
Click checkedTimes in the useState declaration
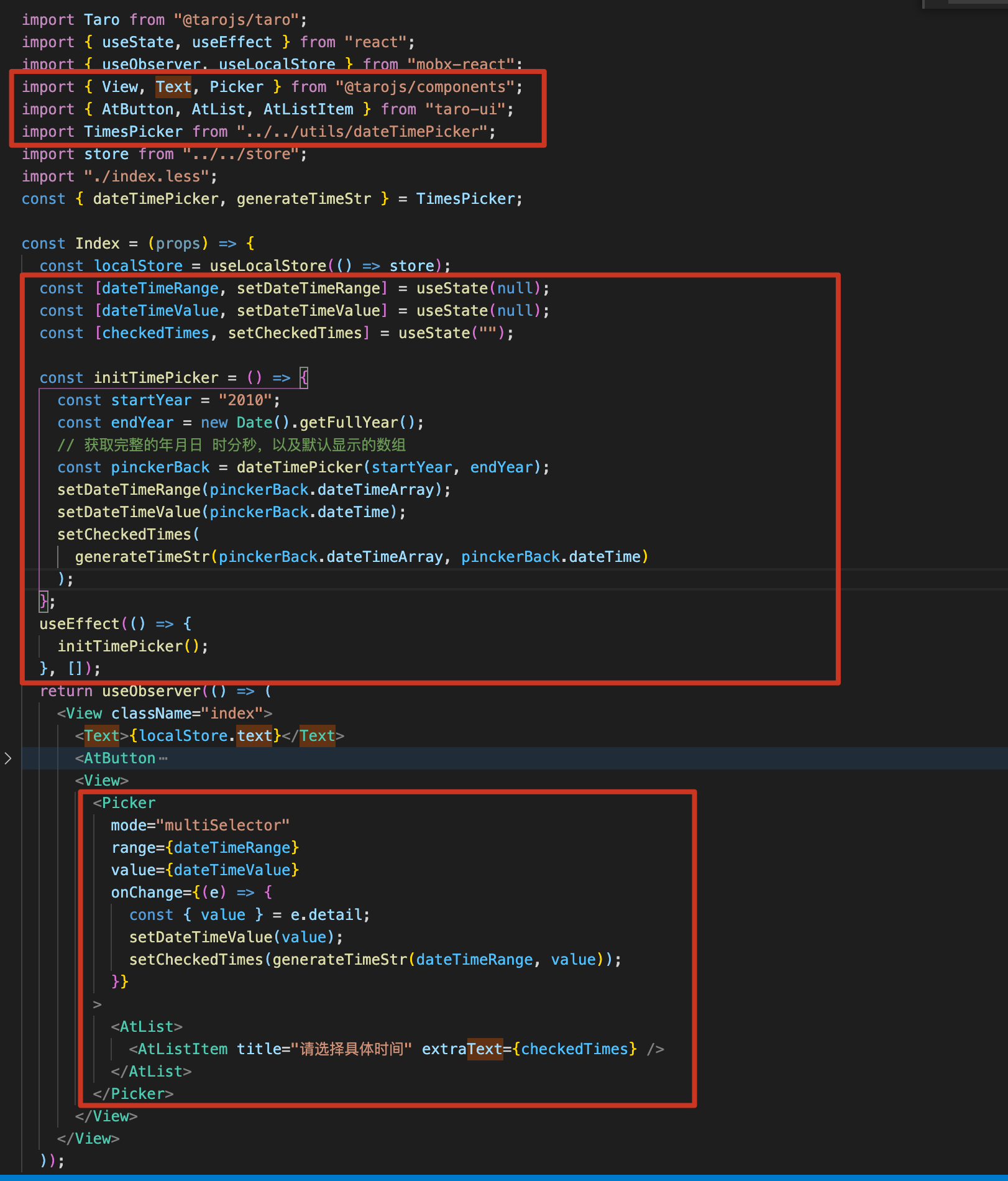(155, 333)
